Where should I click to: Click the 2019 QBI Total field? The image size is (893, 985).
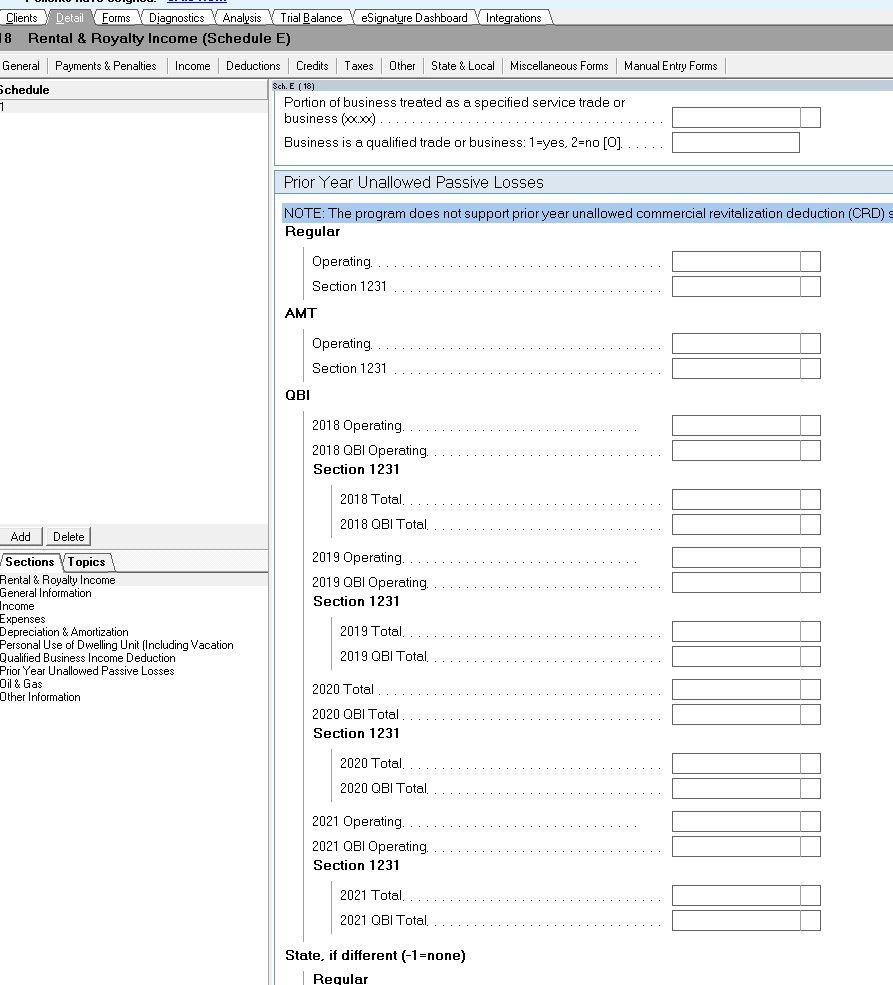point(736,656)
